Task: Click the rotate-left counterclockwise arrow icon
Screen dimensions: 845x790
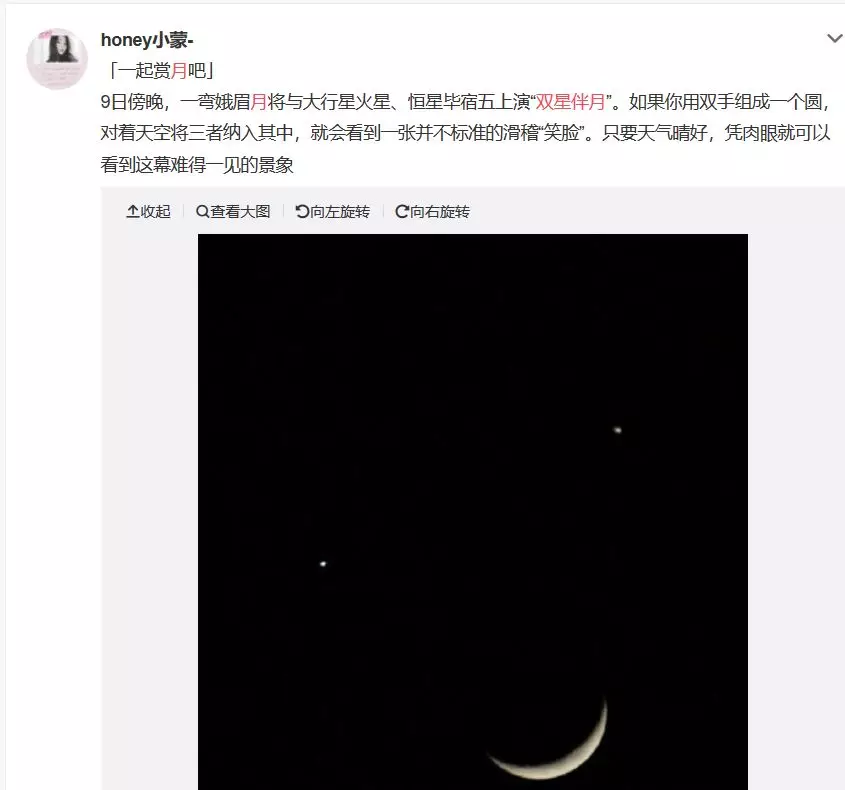Action: [302, 212]
